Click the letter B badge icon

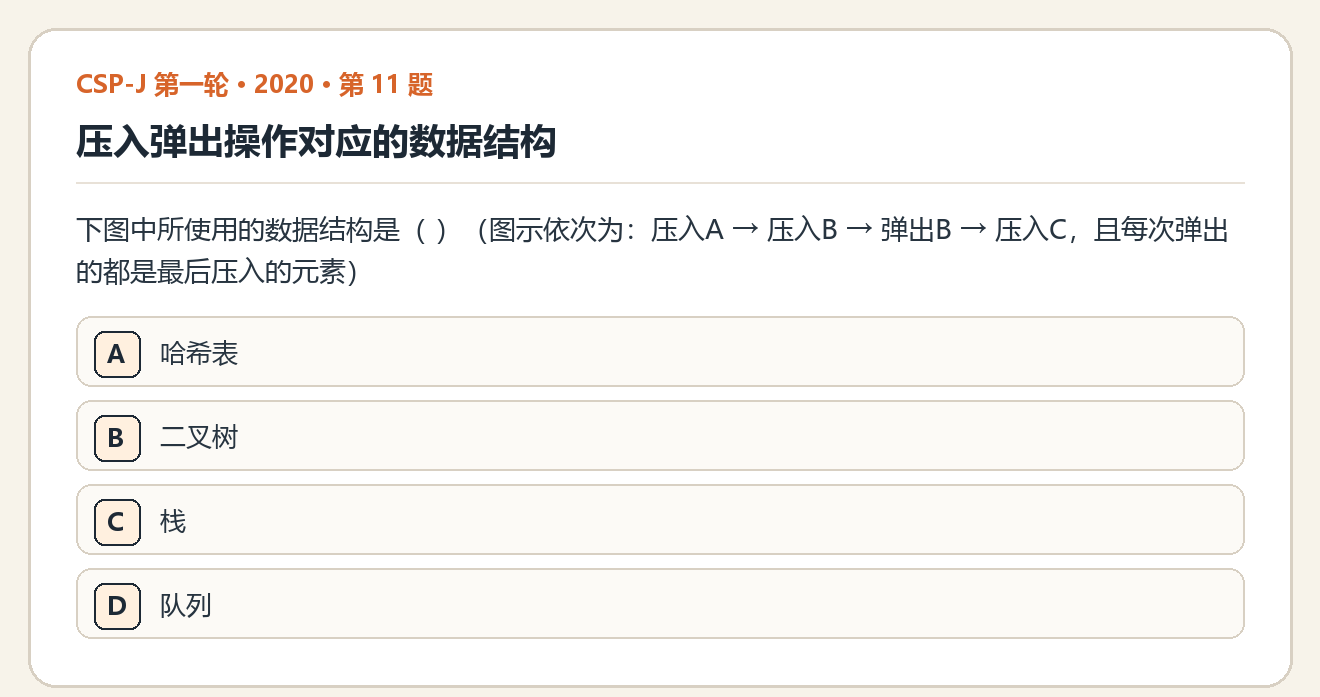pyautogui.click(x=116, y=438)
